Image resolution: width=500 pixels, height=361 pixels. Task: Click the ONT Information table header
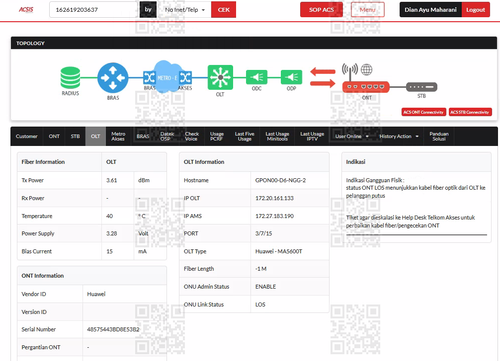coord(92,276)
